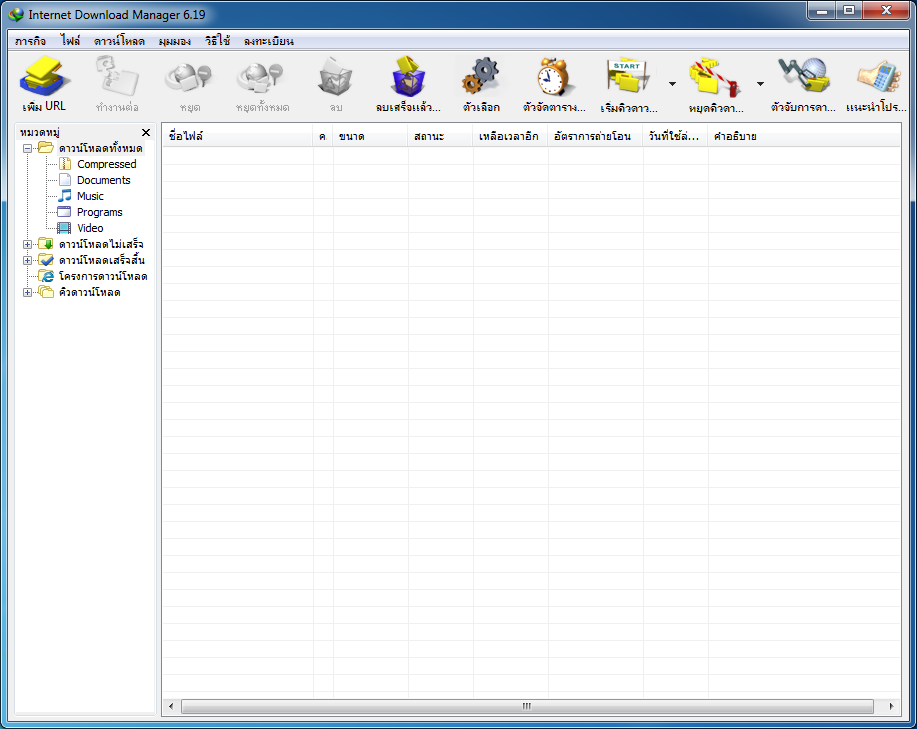The height and width of the screenshot is (729, 917).
Task: Sort by ขนาด column header
Action: [x=370, y=136]
